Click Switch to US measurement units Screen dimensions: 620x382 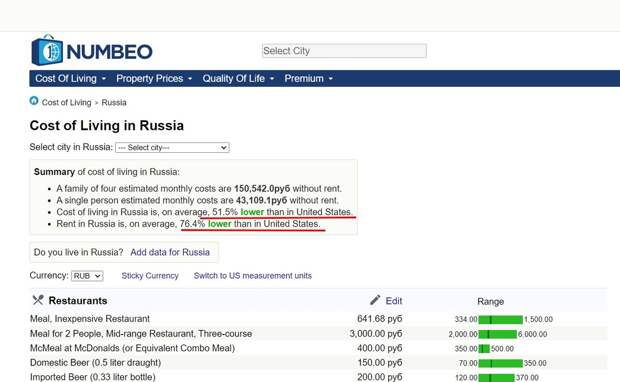tap(253, 276)
